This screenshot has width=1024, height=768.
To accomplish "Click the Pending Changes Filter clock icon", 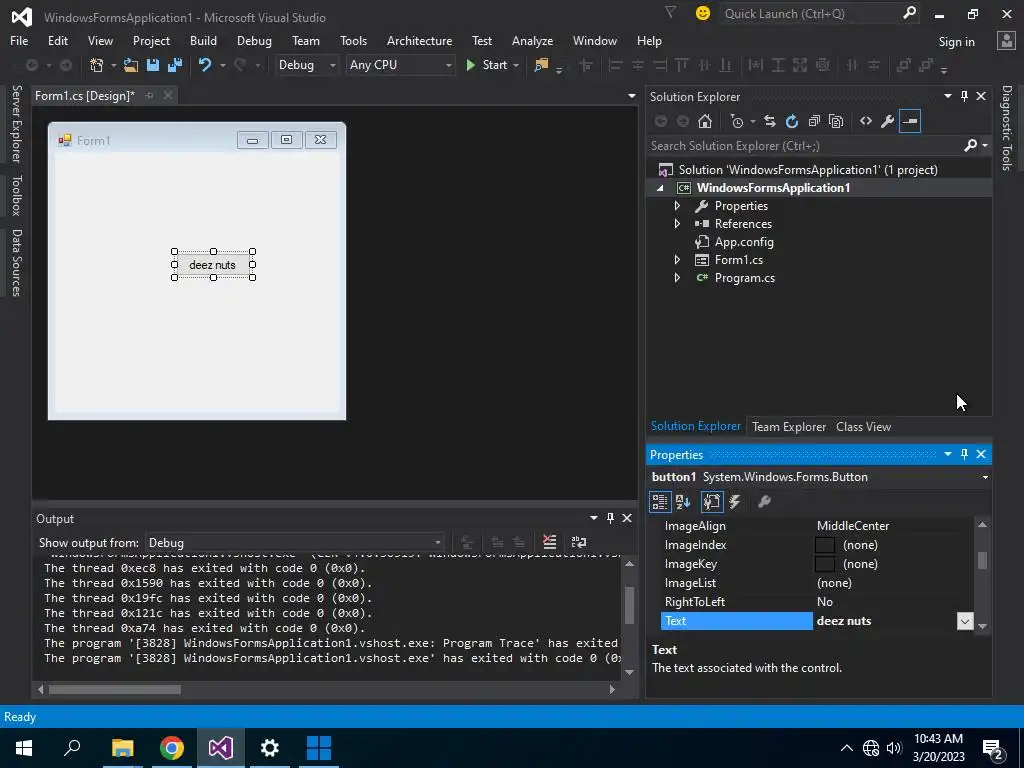I will 737,121.
